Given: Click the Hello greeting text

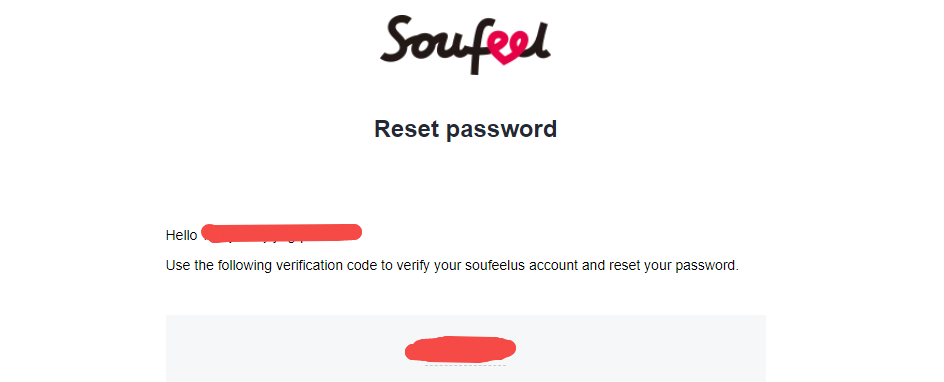Looking at the screenshot, I should (181, 235).
